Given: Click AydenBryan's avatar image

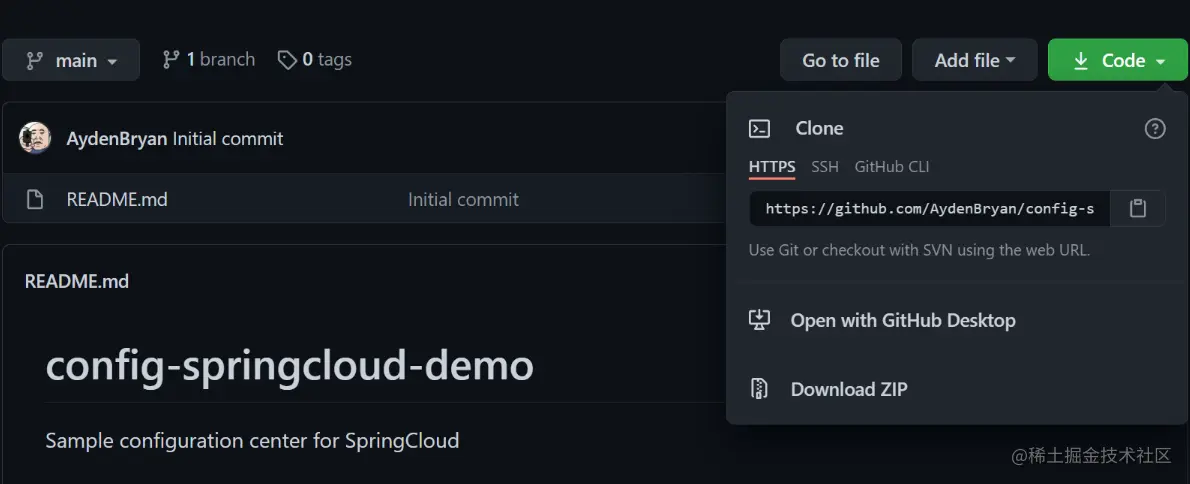Looking at the screenshot, I should 35,138.
